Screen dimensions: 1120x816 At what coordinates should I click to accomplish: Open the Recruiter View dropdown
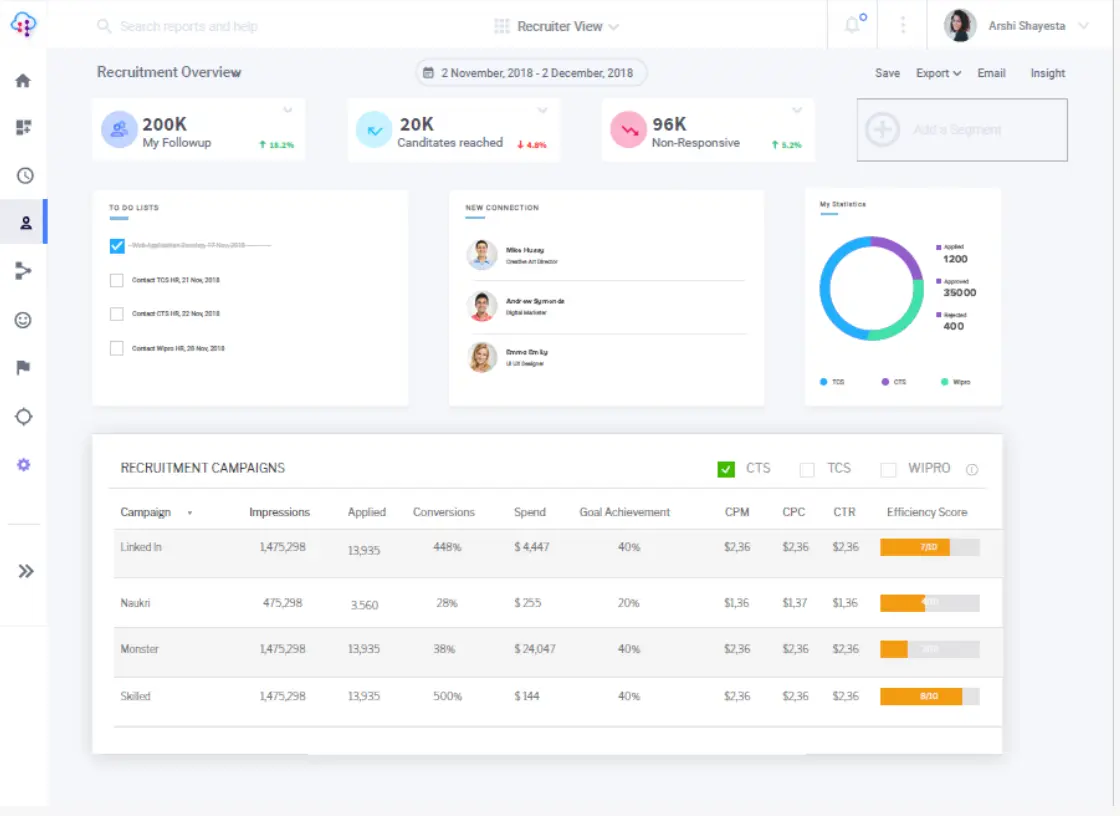click(558, 27)
